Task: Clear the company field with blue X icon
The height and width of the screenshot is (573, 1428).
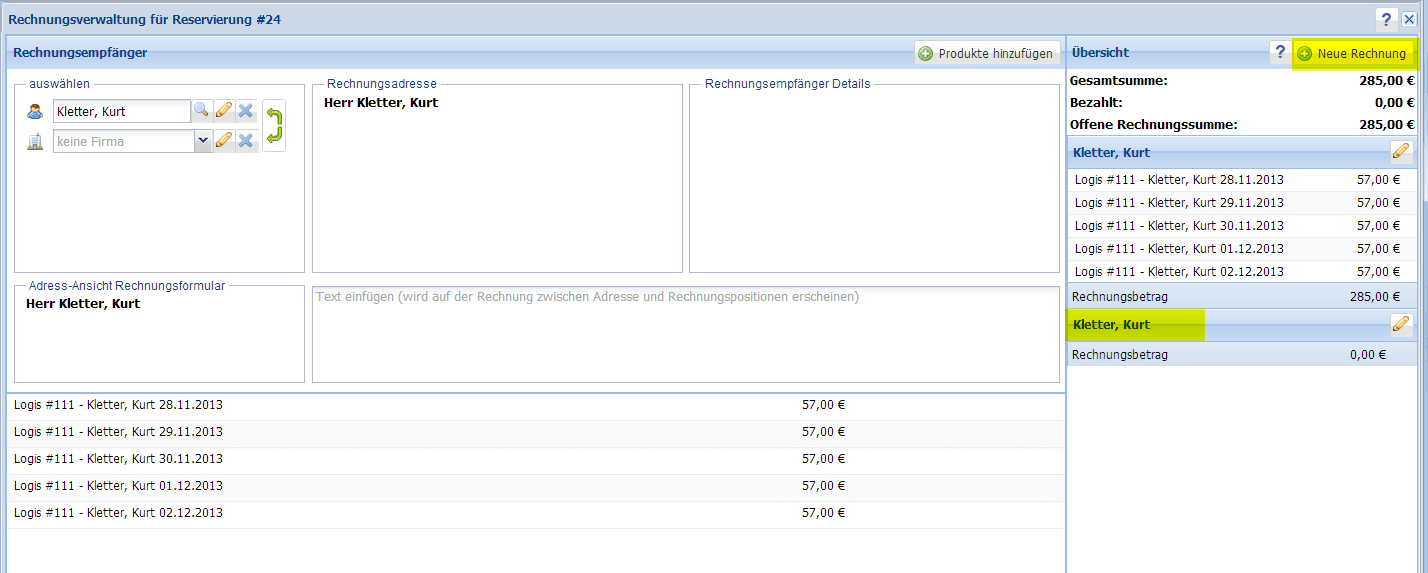Action: coord(246,141)
